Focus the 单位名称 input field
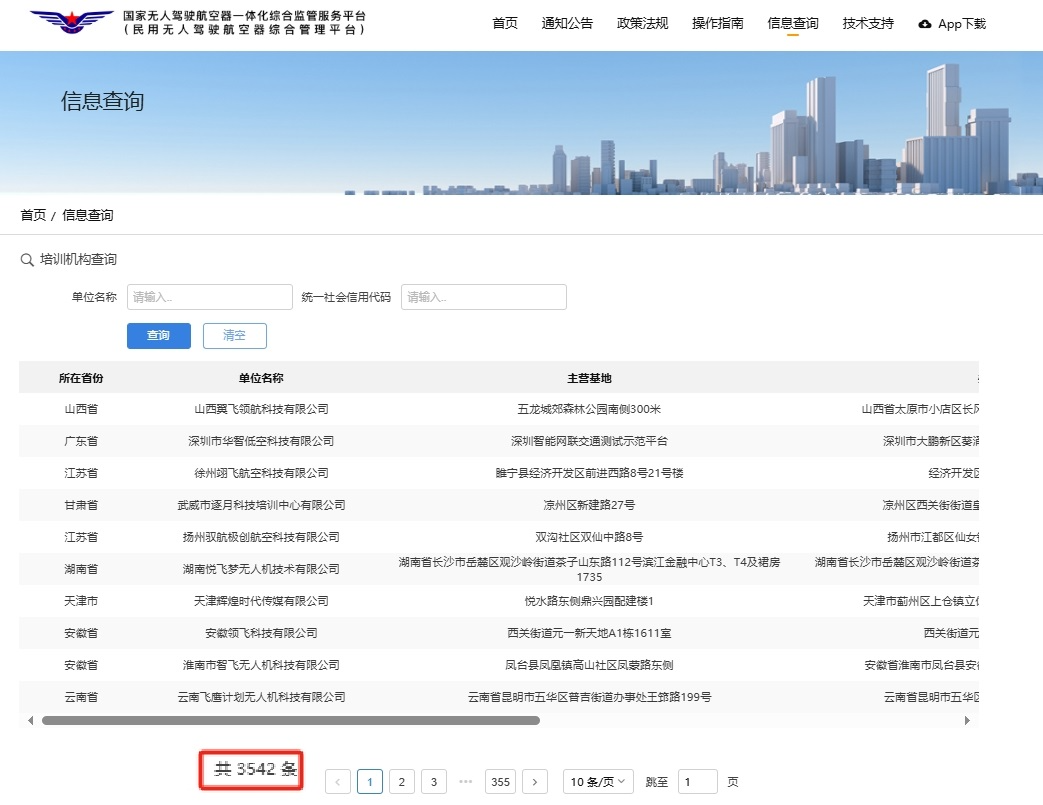The width and height of the screenshot is (1043, 805). 210,297
